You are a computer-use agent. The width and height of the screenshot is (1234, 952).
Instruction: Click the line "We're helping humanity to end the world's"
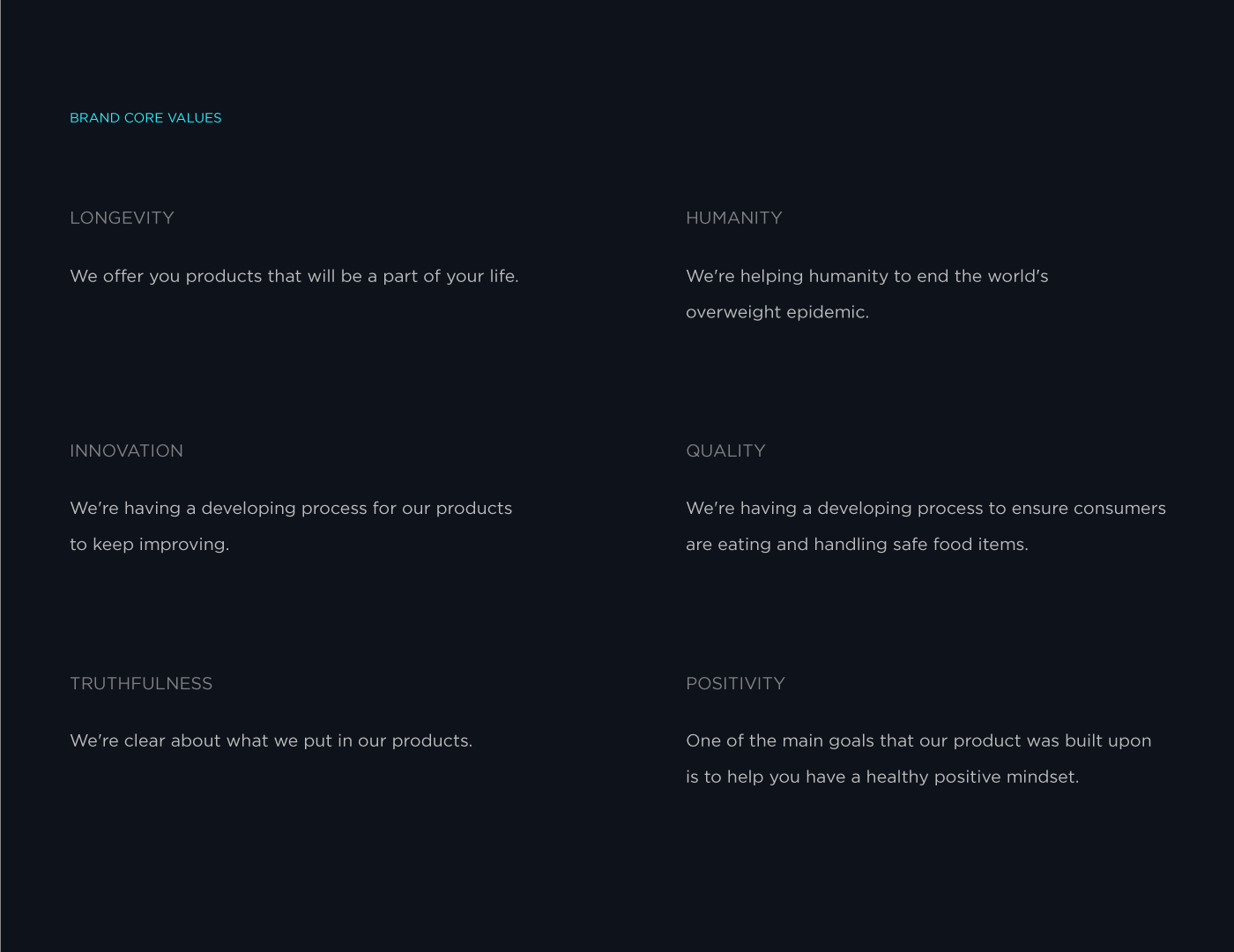coord(866,276)
